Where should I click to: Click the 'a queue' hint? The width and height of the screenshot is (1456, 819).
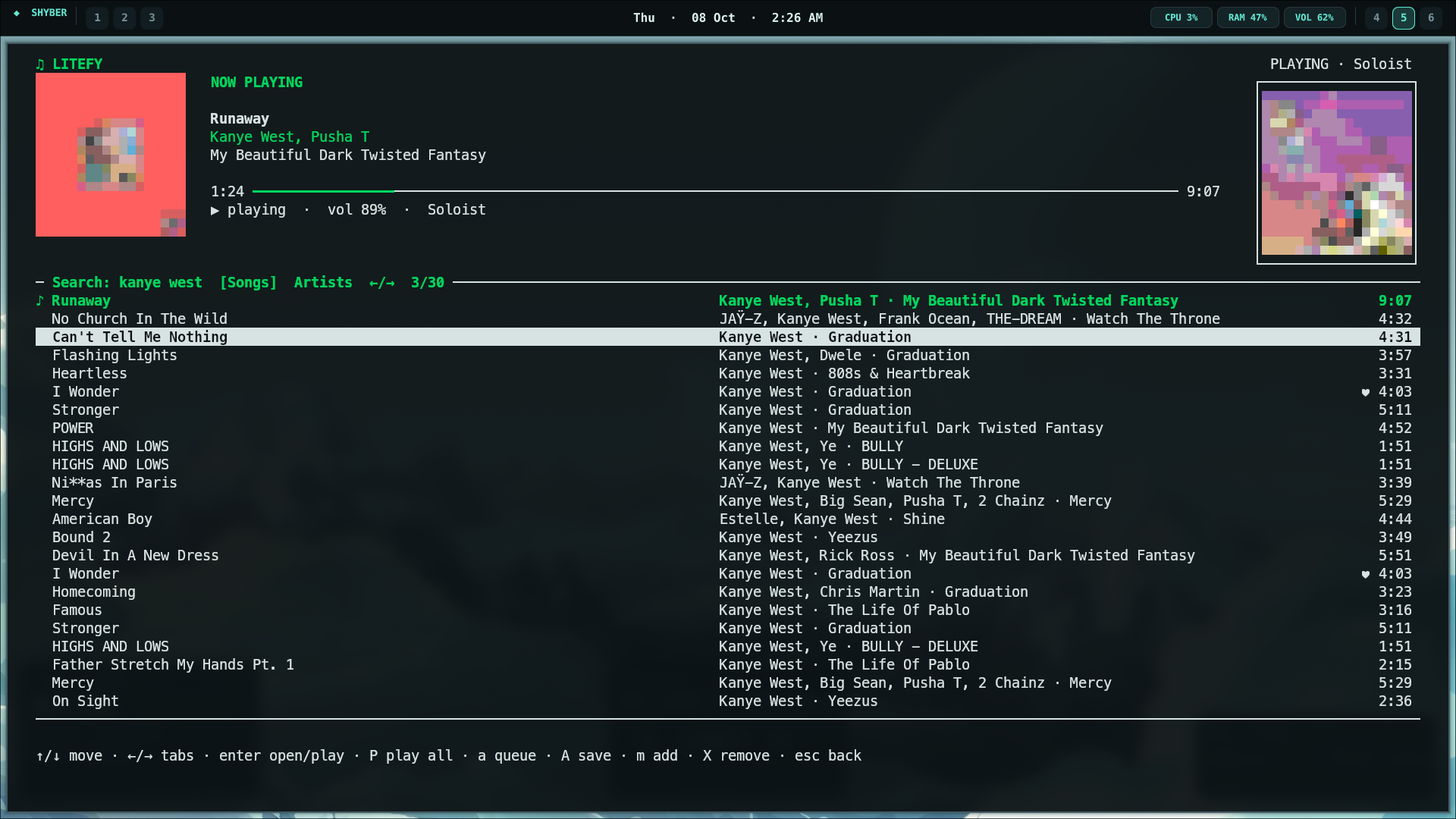[507, 756]
